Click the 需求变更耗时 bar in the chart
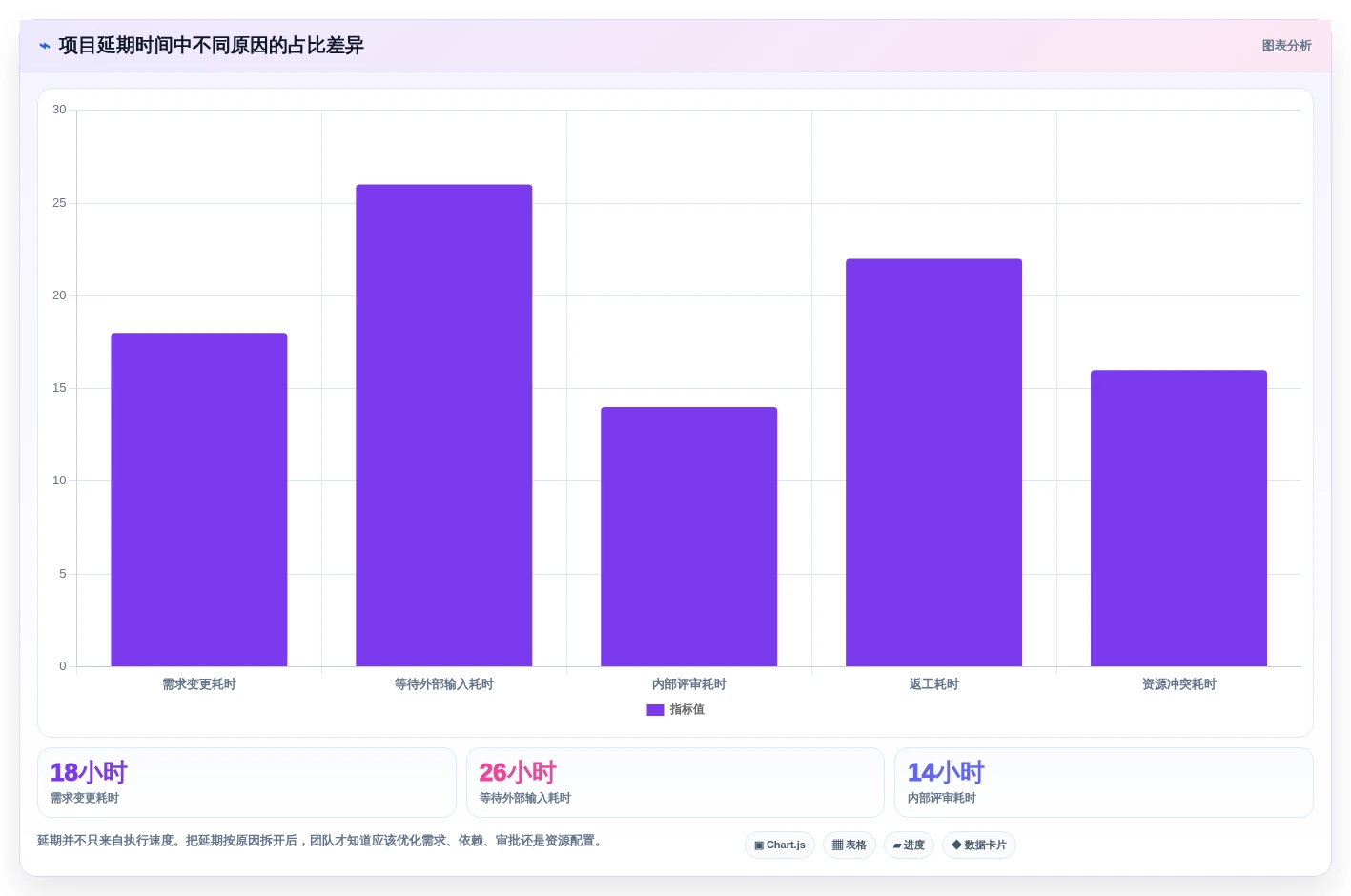 click(198, 499)
